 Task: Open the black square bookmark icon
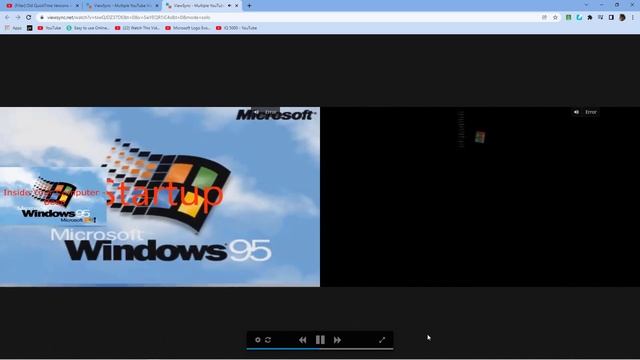[29, 28]
